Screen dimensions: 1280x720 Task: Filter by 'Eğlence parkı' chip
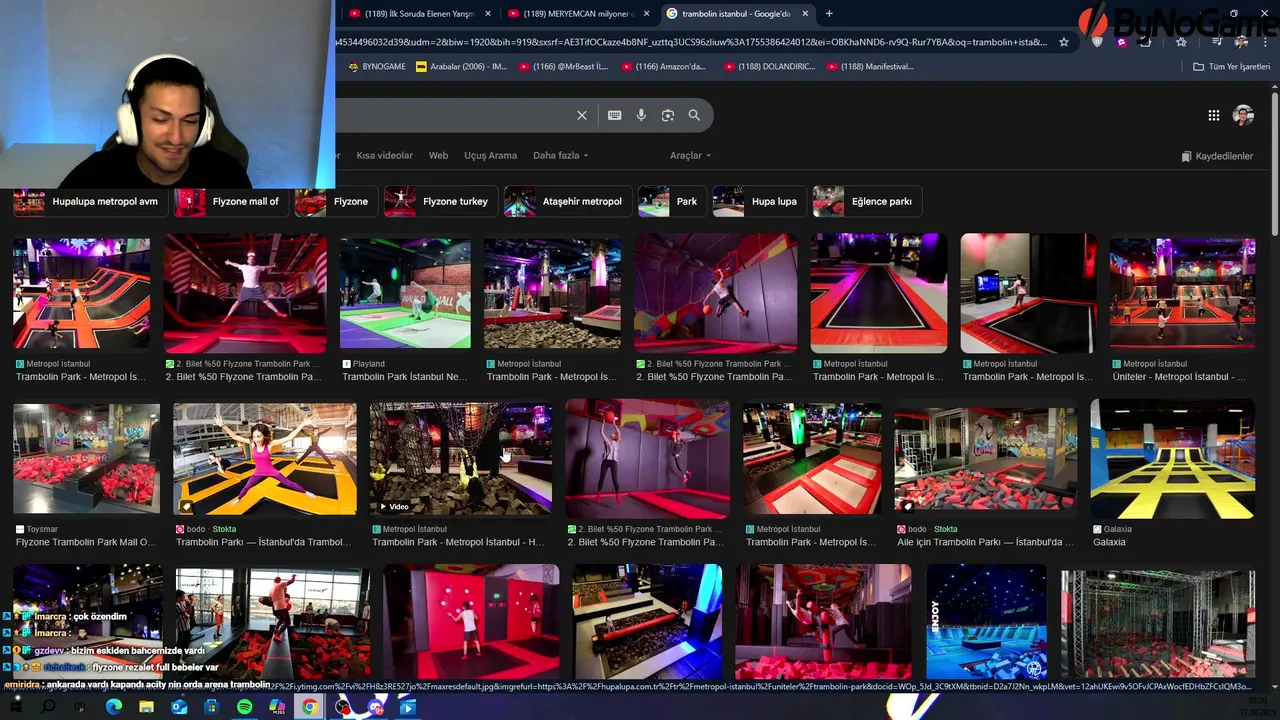click(x=866, y=201)
